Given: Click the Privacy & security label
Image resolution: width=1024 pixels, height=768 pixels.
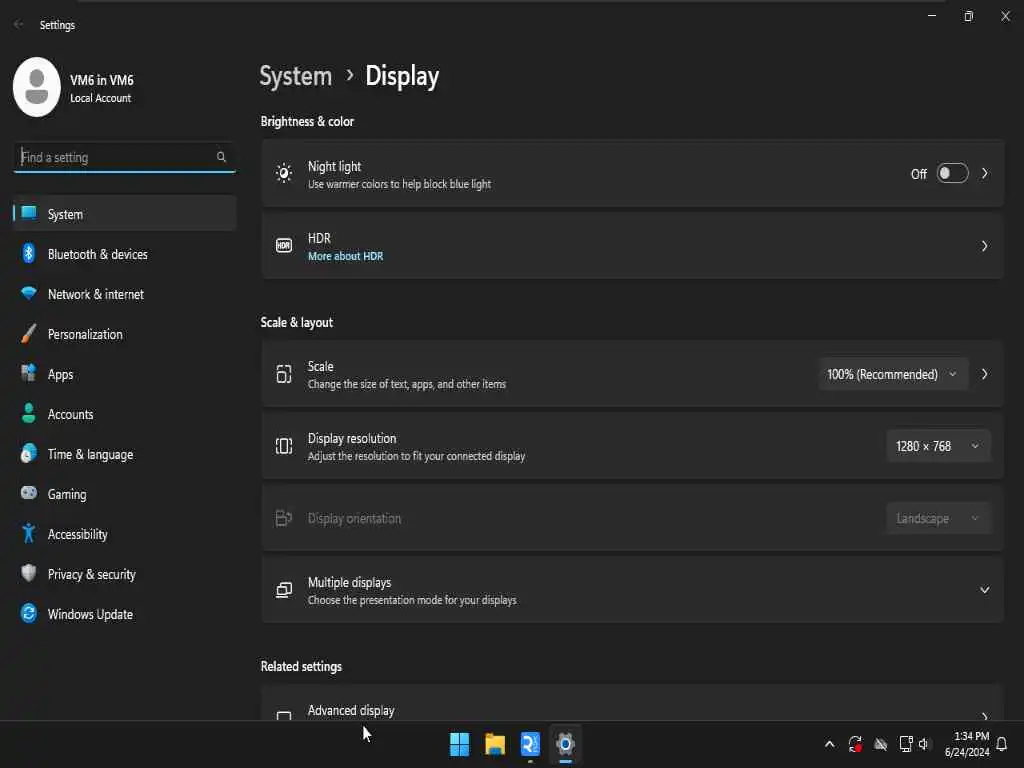Looking at the screenshot, I should (91, 574).
